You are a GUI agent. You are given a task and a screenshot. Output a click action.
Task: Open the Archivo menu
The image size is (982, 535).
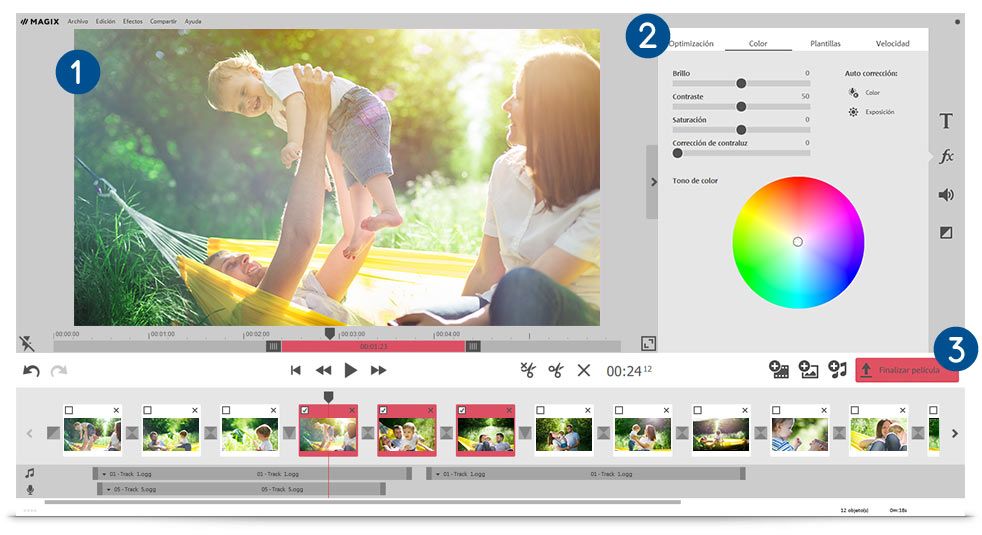tap(78, 21)
